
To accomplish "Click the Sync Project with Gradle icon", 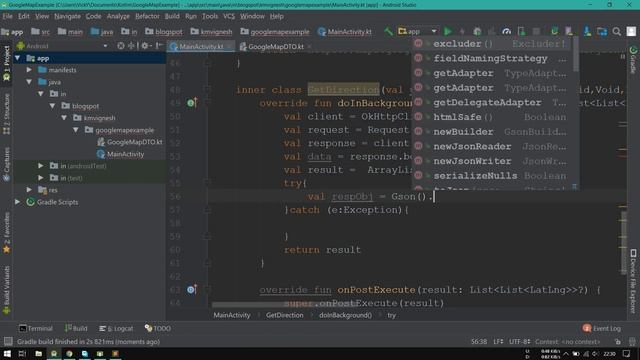I will point(554,31).
